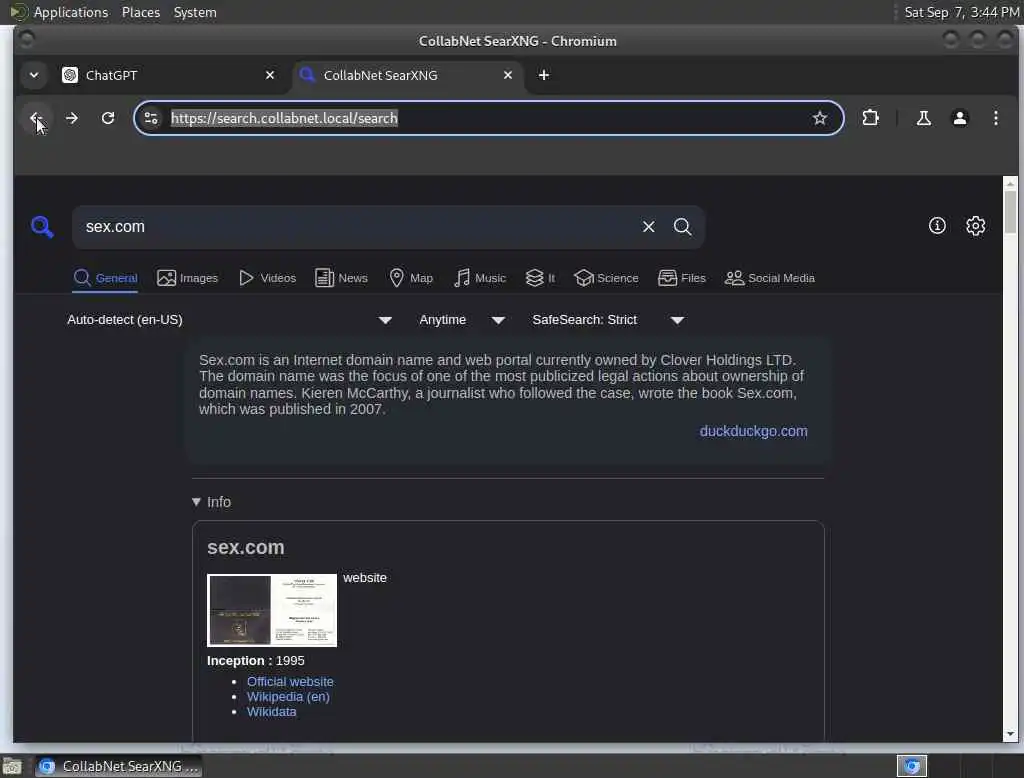
Task: Click the SearXNG magnifier logo
Action: (x=42, y=227)
